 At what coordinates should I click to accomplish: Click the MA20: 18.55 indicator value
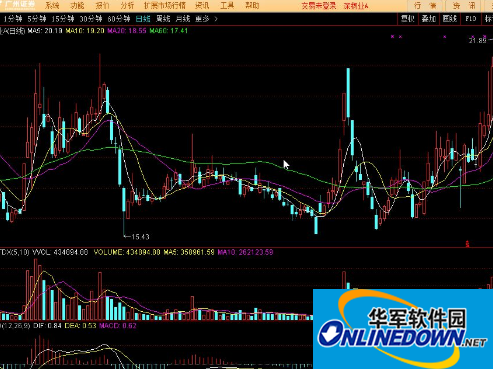[127, 31]
